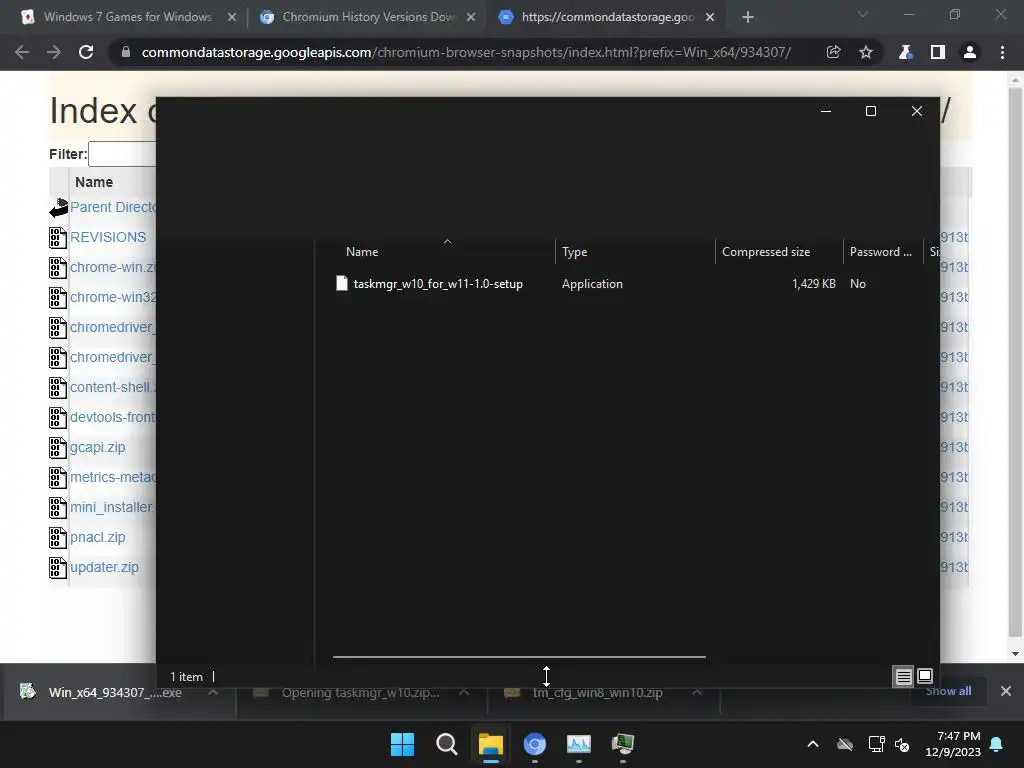Click the padlock site info icon
The width and height of the screenshot is (1024, 768).
pos(126,52)
